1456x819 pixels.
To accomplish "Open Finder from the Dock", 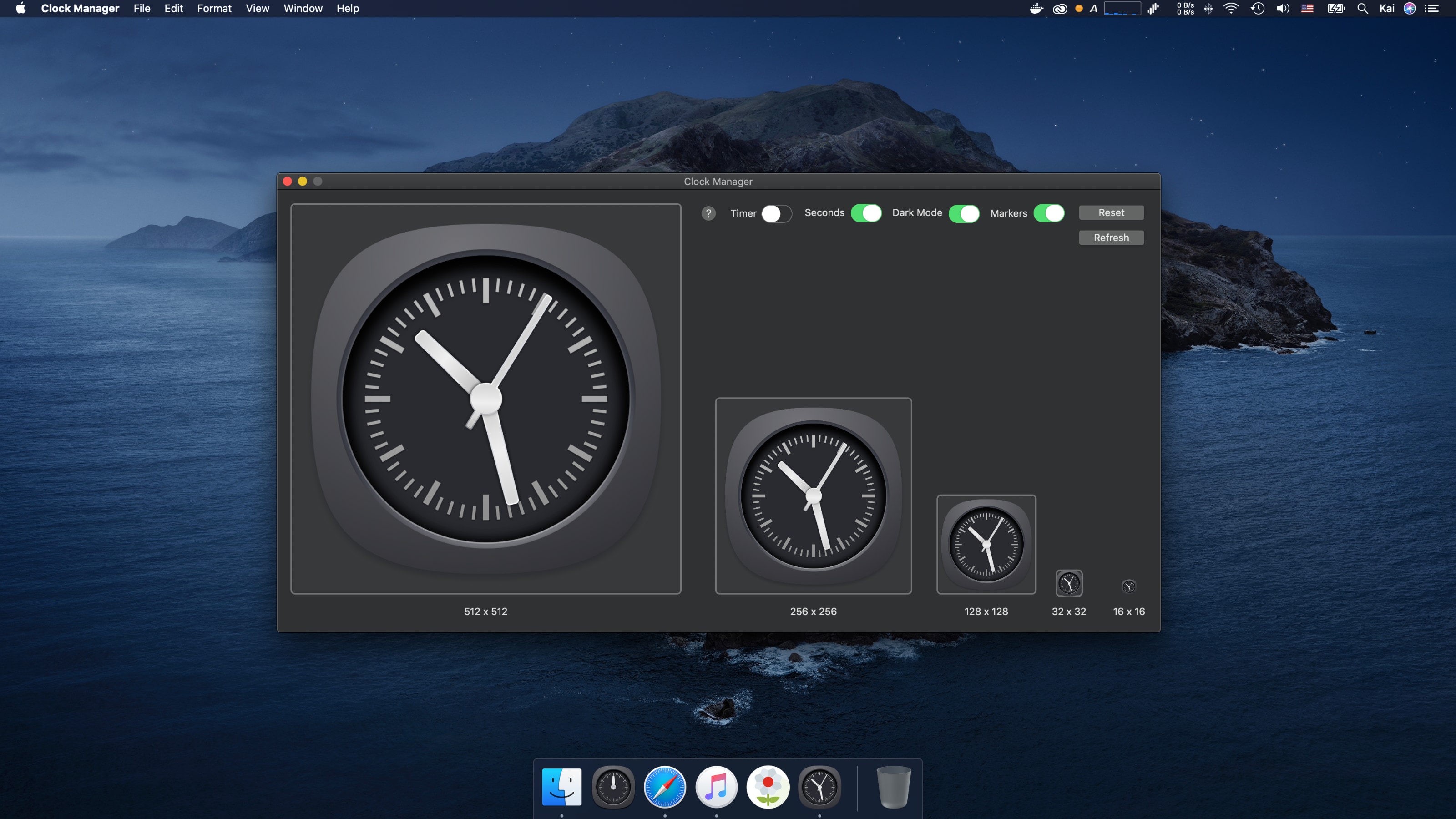I will (561, 786).
